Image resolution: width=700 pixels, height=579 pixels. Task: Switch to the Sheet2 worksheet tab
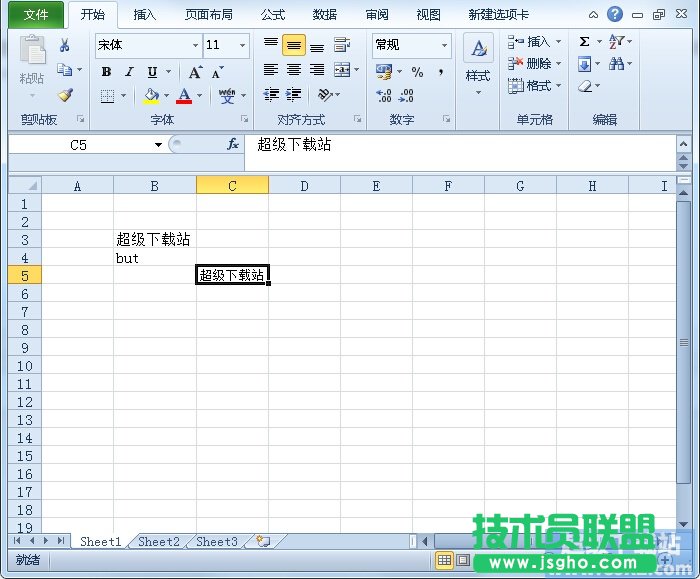158,542
